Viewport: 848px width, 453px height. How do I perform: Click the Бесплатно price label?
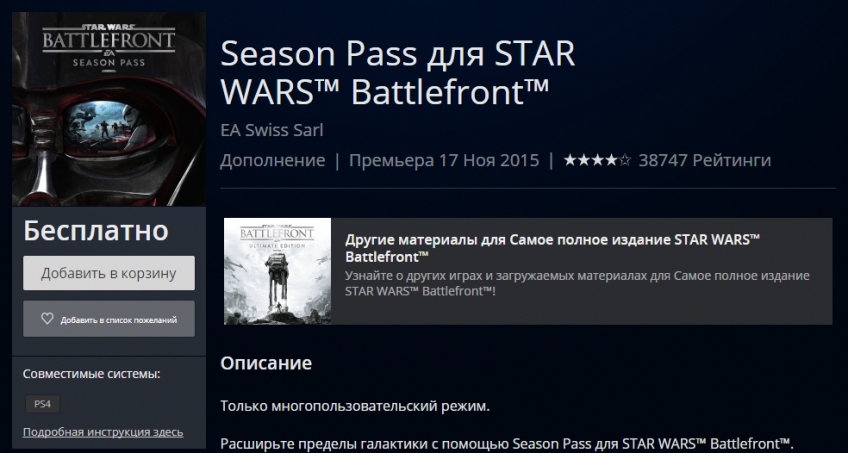(x=96, y=230)
